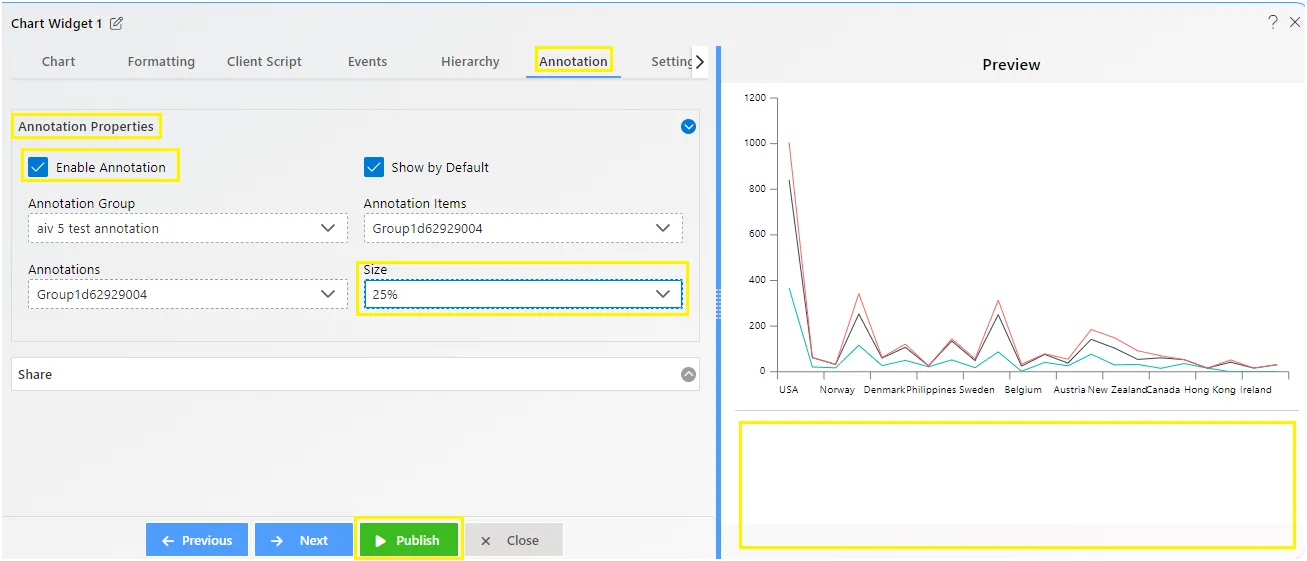Open the Annotation Group dropdown
Viewport: 1307px width, 561px height.
pyautogui.click(x=186, y=228)
